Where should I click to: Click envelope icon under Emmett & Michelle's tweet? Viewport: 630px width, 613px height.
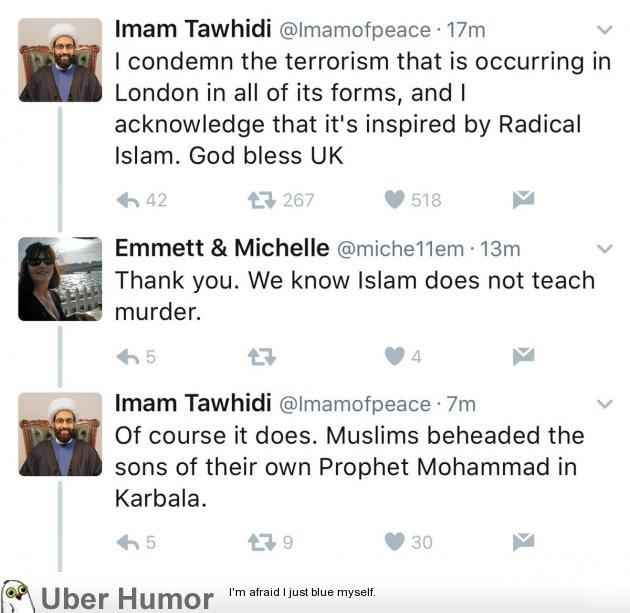(524, 356)
